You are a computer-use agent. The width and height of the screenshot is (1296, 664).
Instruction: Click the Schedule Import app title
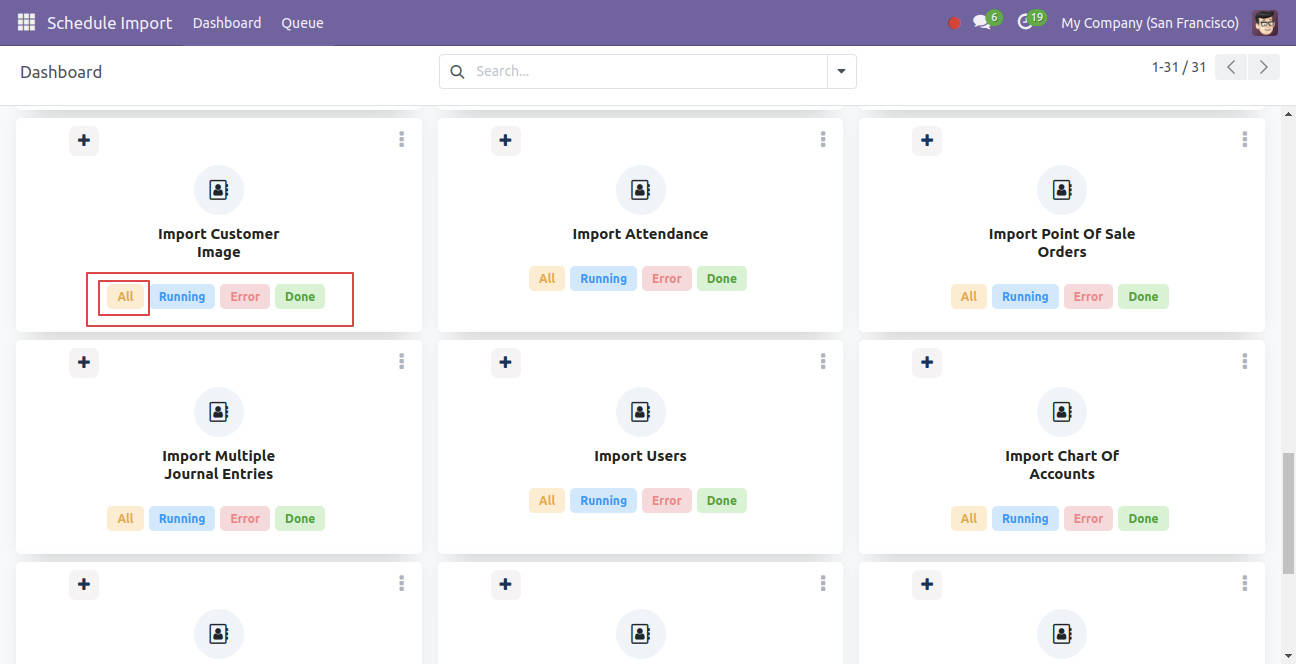pyautogui.click(x=110, y=23)
